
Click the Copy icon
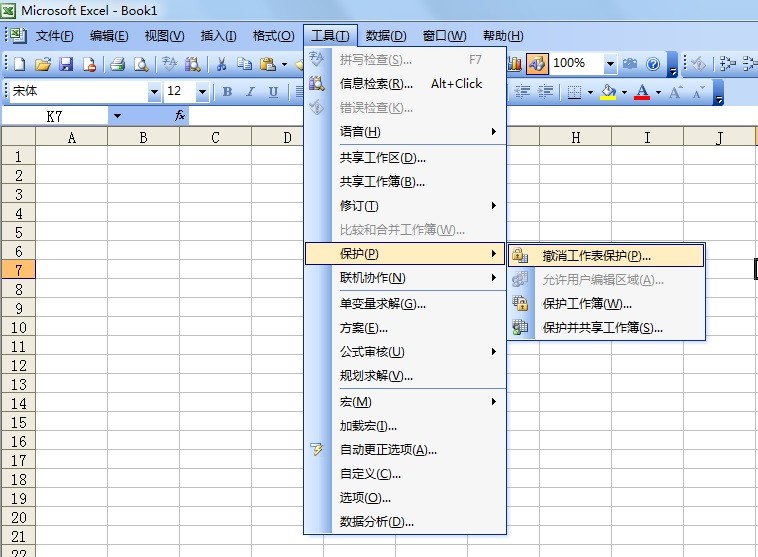coord(244,64)
